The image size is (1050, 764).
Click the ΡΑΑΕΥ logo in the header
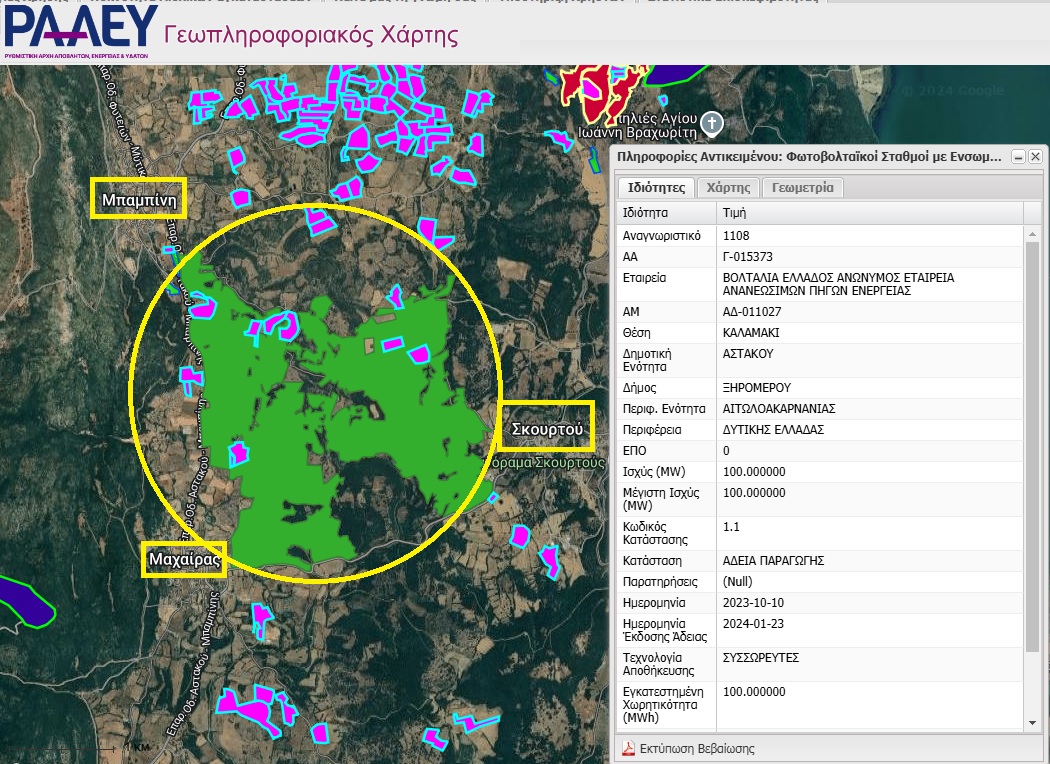point(80,31)
